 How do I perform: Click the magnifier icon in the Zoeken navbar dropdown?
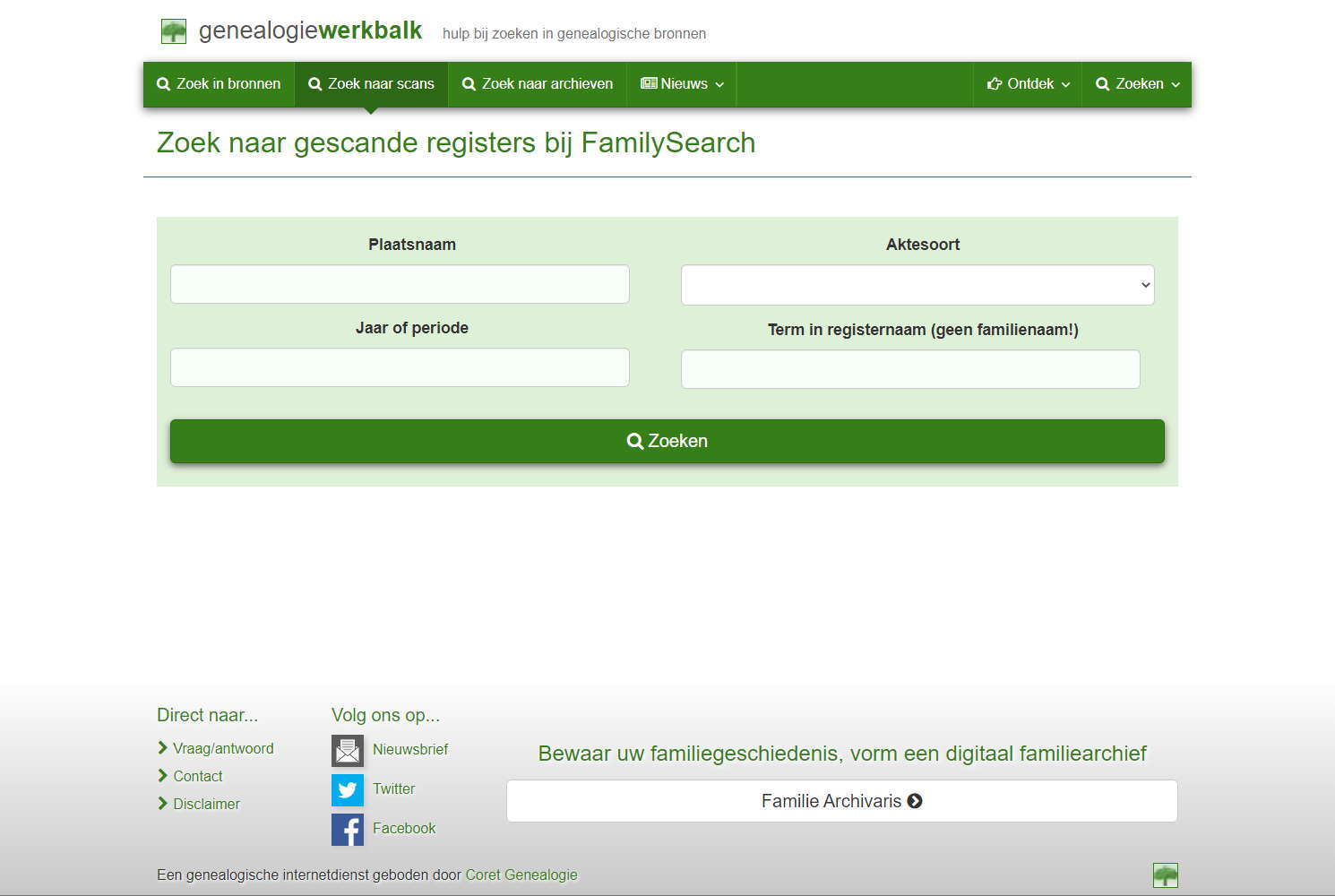[x=1103, y=84]
